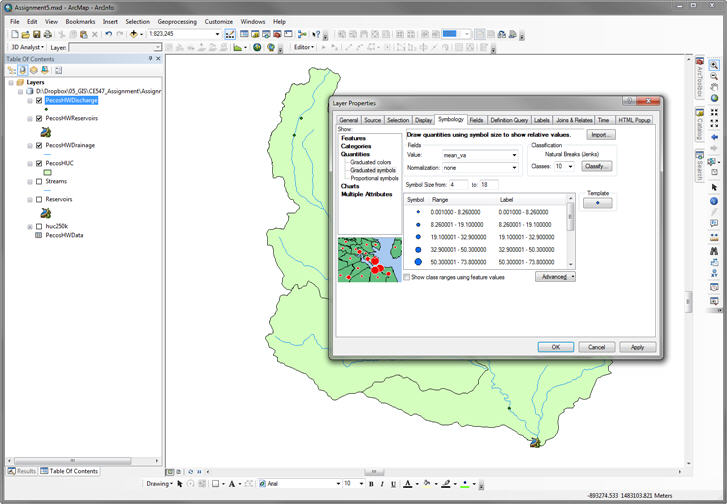Click the Add Data icon

[x=134, y=34]
